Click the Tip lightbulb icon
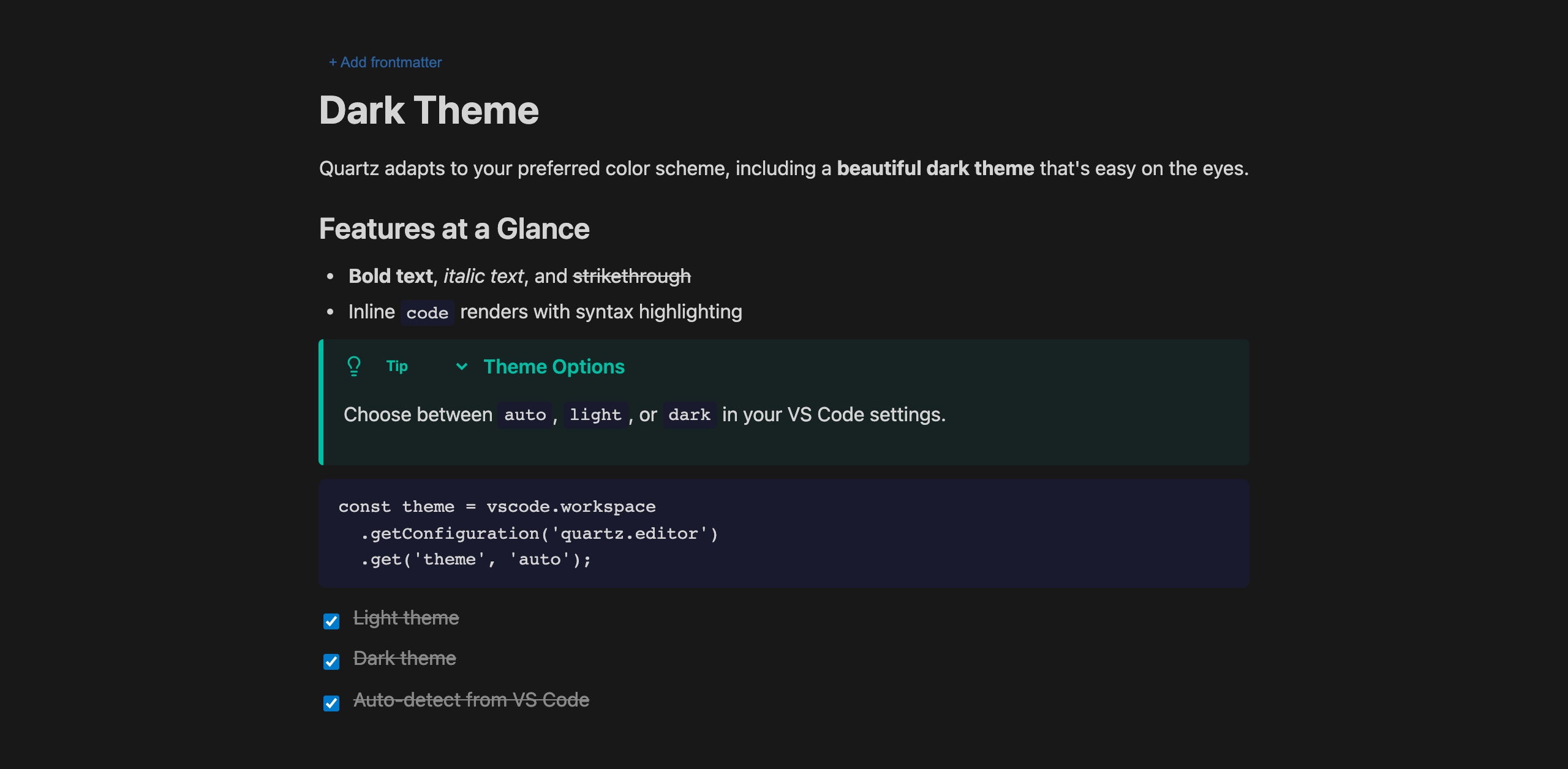Screen dimensions: 1568x769 (354, 366)
